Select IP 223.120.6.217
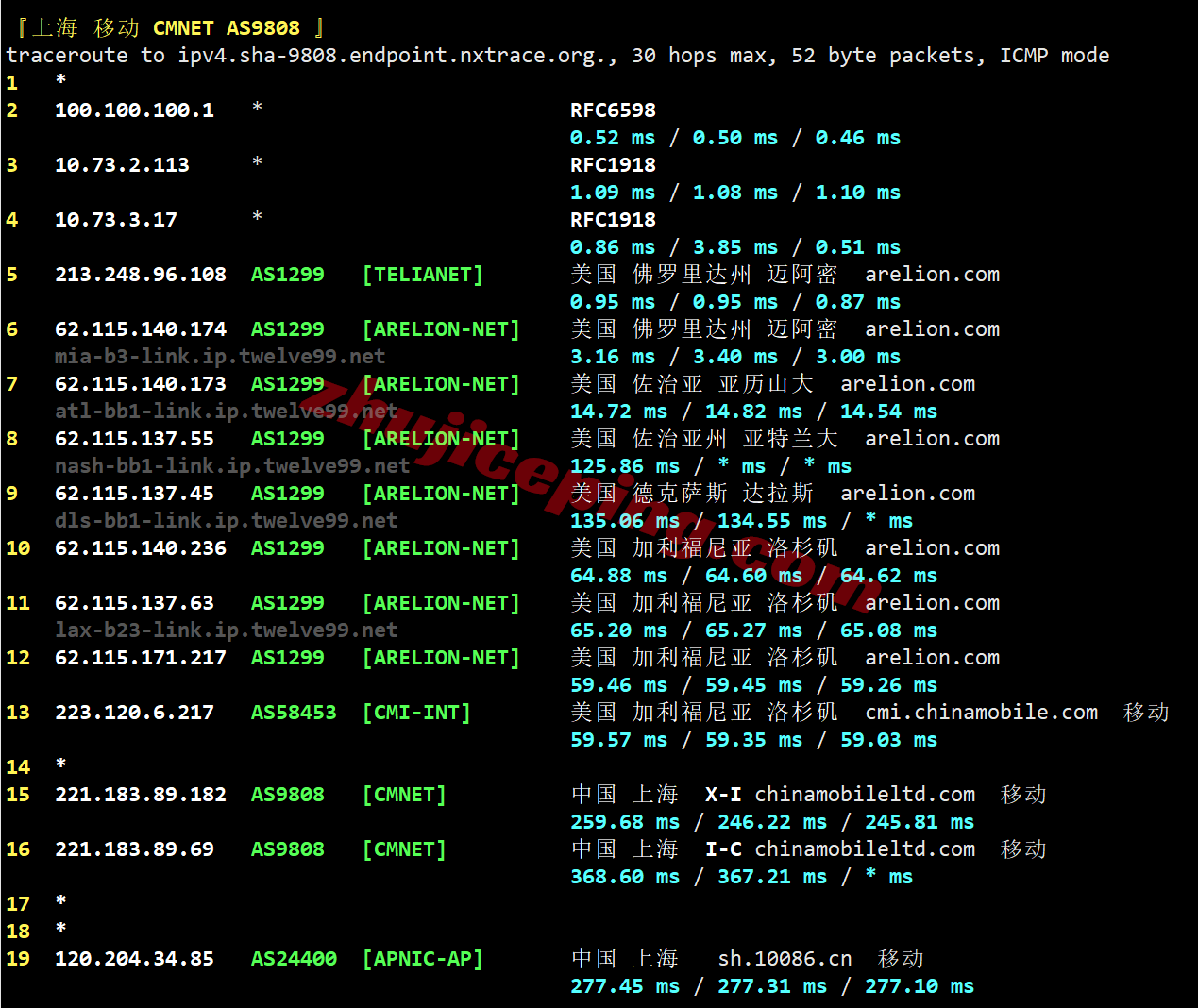1198x1008 pixels. click(134, 713)
